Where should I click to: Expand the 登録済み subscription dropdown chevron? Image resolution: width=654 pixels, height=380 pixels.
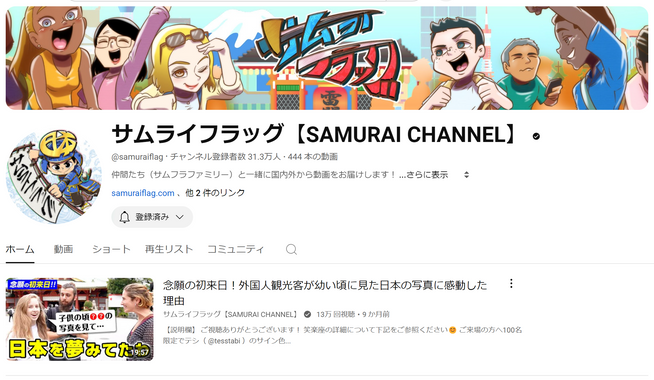coord(180,217)
